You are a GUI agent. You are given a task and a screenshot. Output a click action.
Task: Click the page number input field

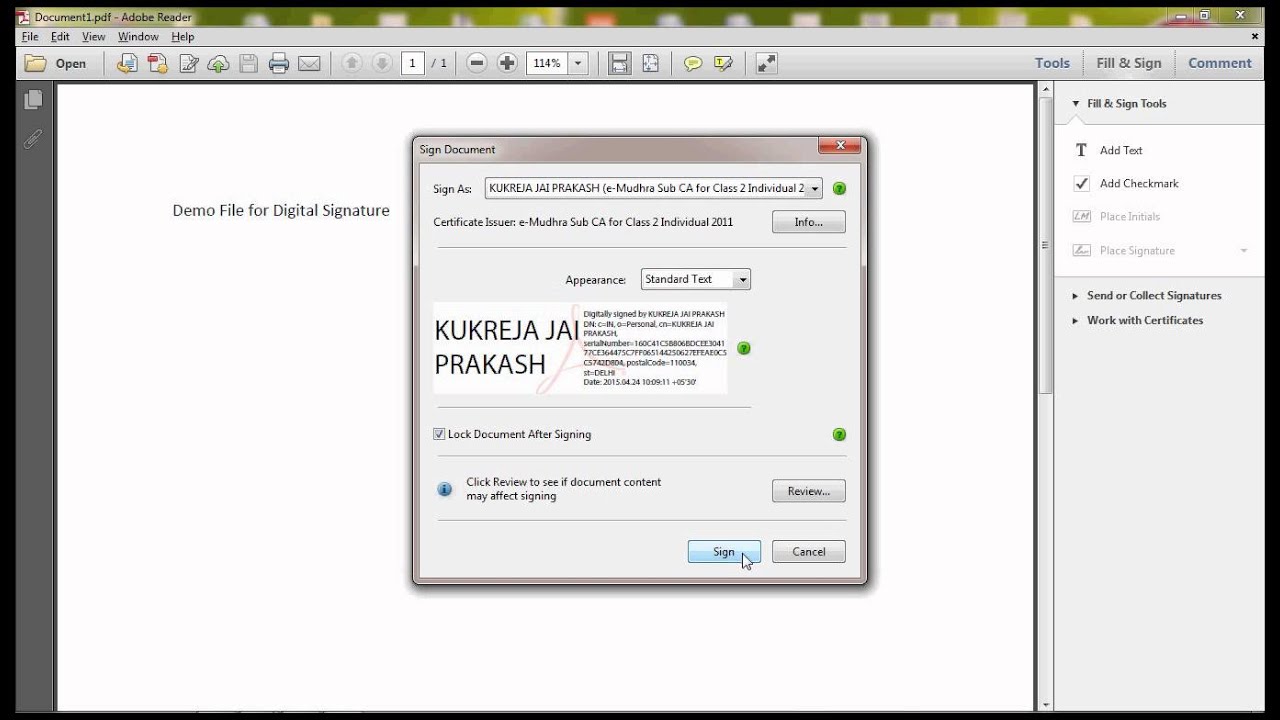pyautogui.click(x=412, y=63)
